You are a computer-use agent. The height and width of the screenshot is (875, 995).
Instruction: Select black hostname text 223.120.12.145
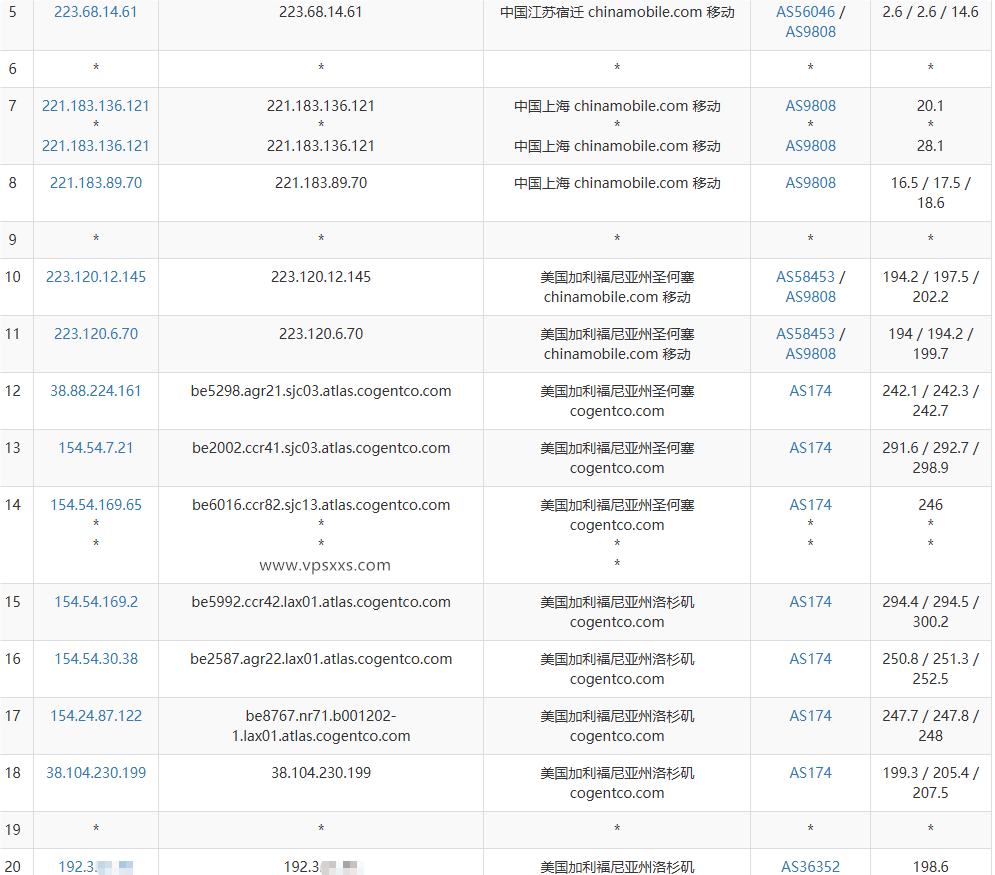click(x=321, y=277)
